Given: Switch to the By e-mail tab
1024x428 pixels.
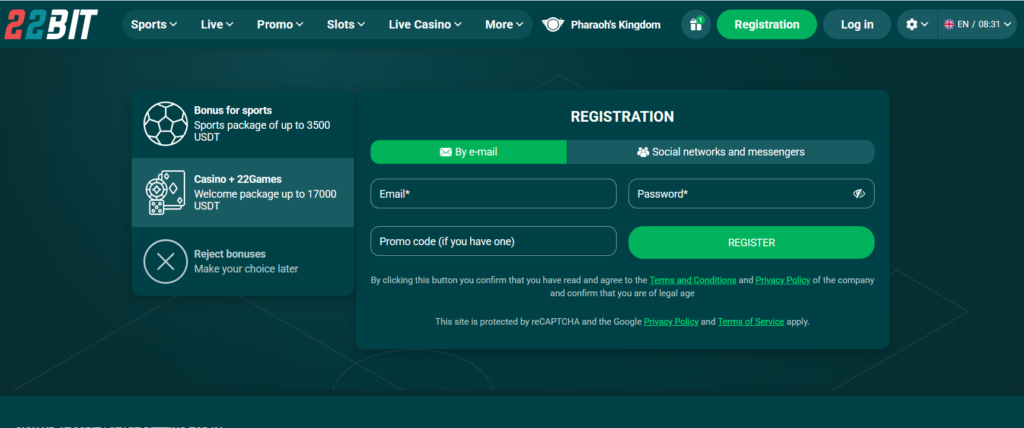Looking at the screenshot, I should pos(469,152).
